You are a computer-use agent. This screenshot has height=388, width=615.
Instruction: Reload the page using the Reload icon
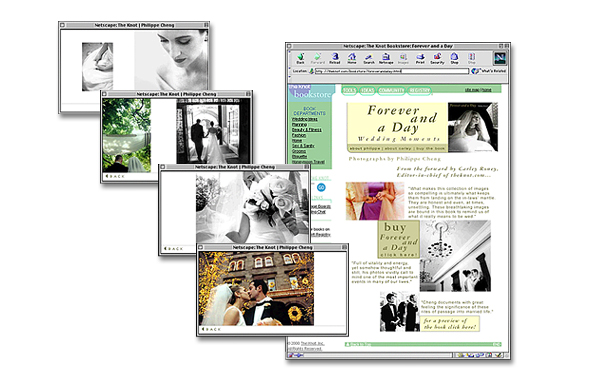click(335, 58)
